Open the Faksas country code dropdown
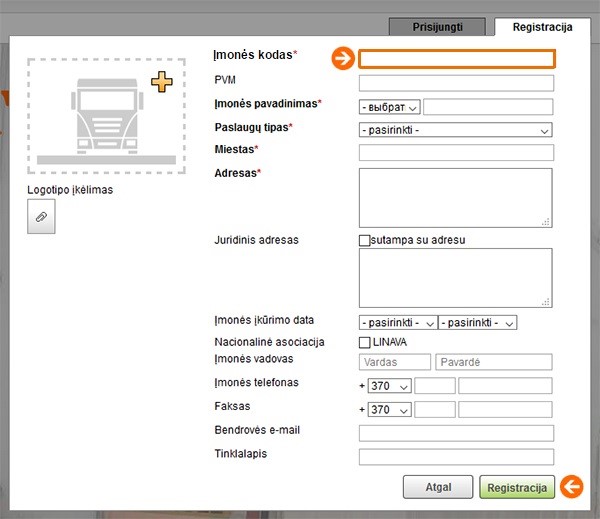This screenshot has width=600, height=519. point(390,410)
